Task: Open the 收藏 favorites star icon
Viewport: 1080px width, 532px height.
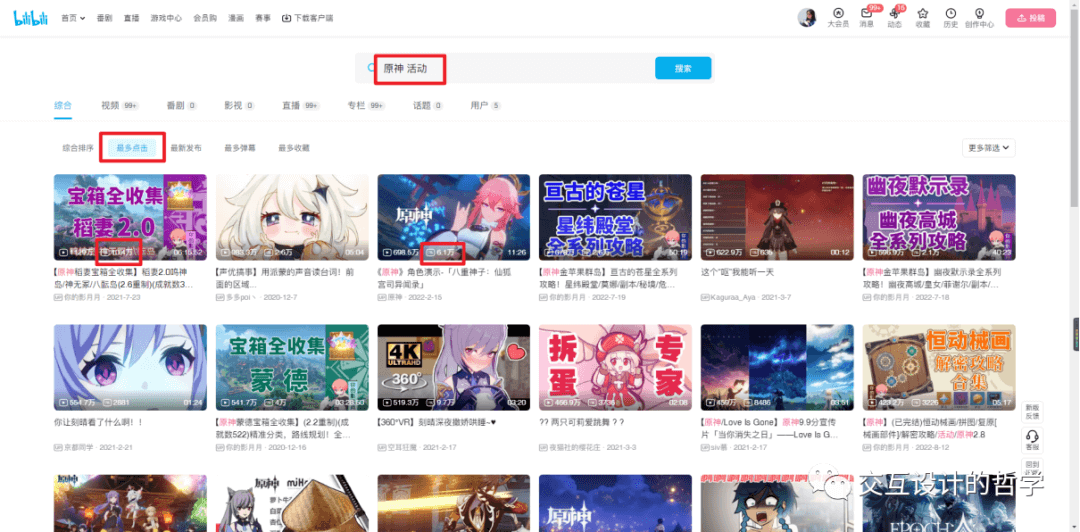Action: tap(922, 18)
